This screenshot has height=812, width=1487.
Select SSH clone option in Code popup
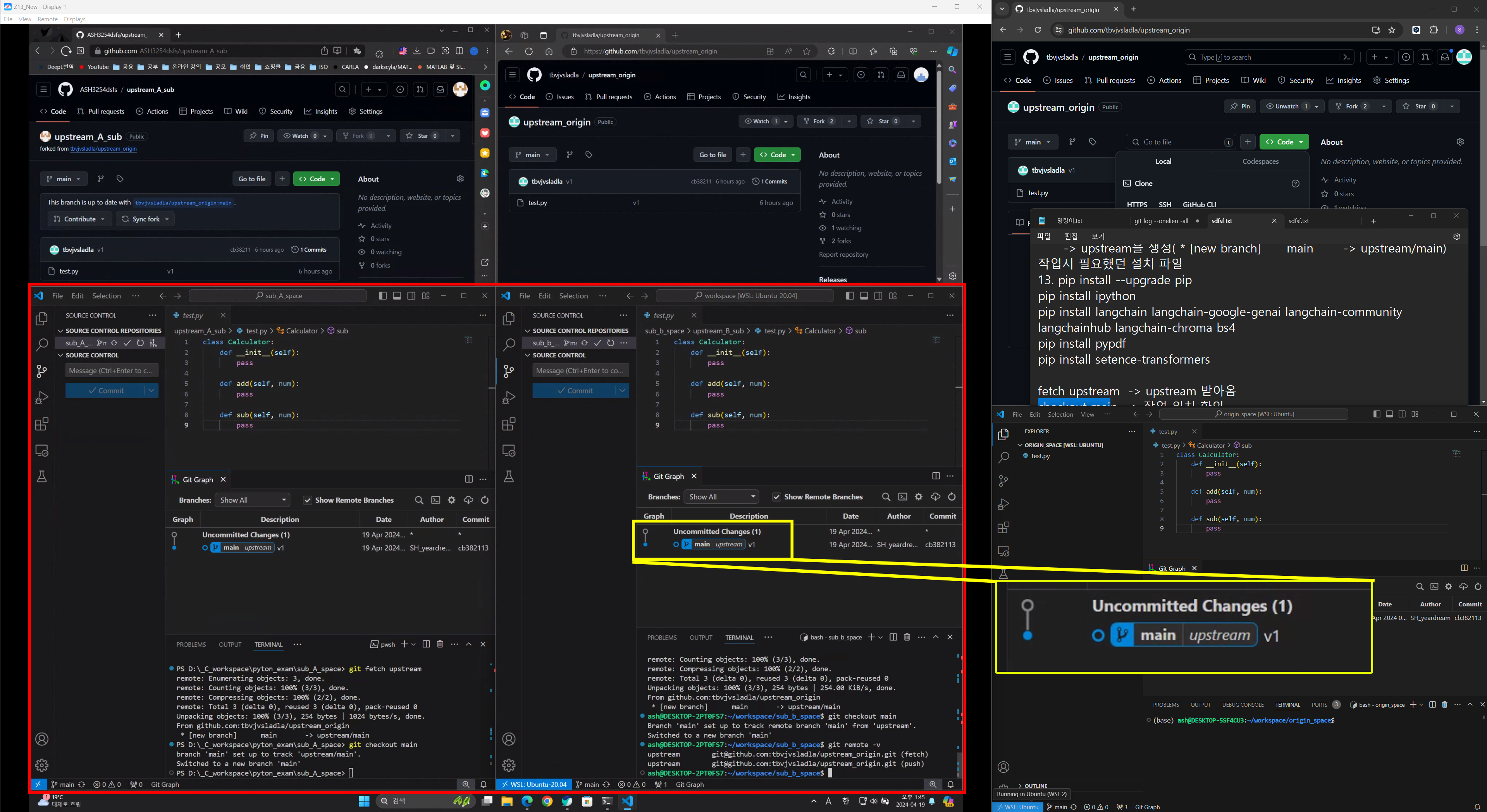(1165, 204)
